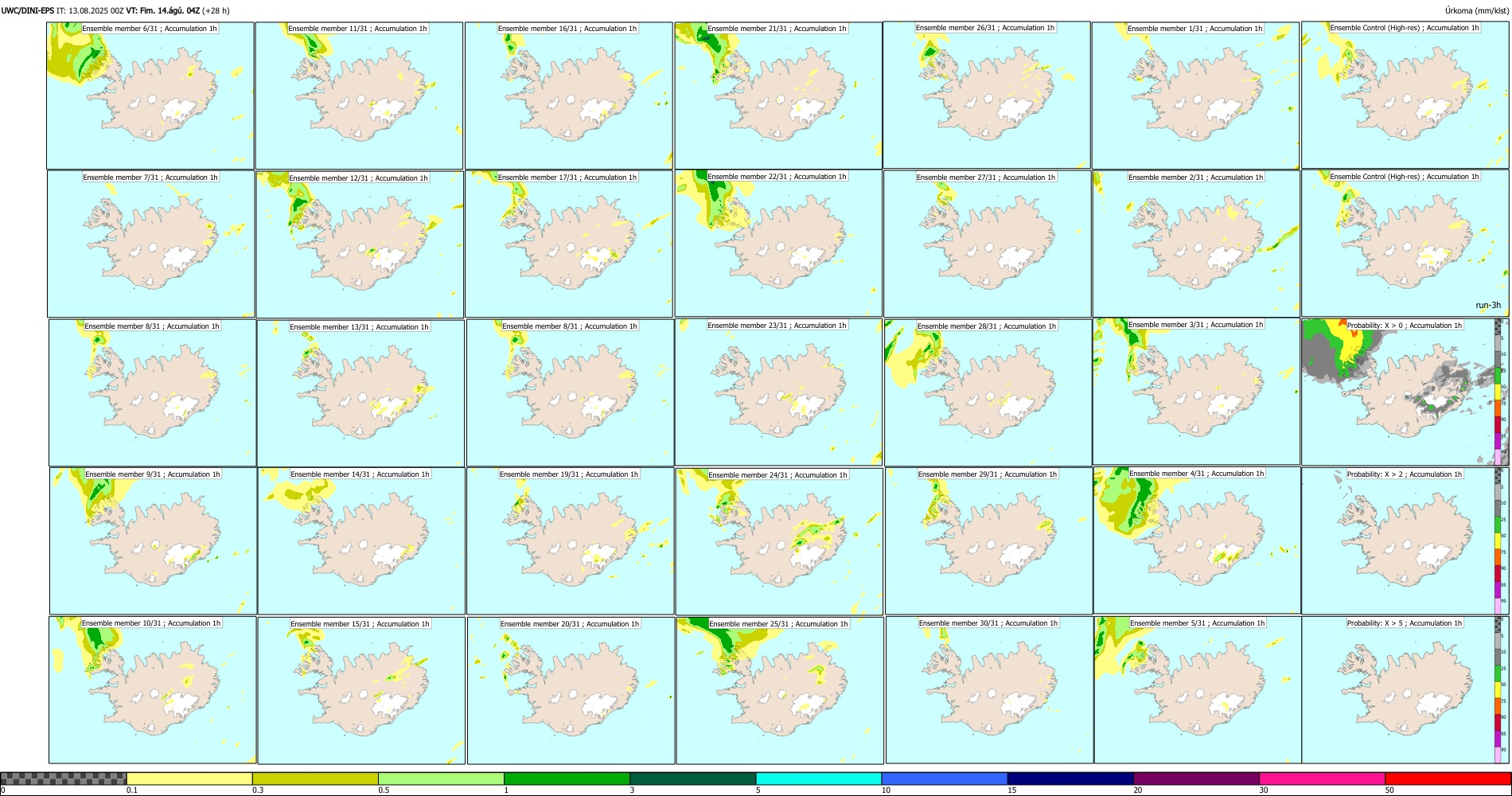Pick the light yellow 0.1–0.3 legend swatch

[x=189, y=778]
